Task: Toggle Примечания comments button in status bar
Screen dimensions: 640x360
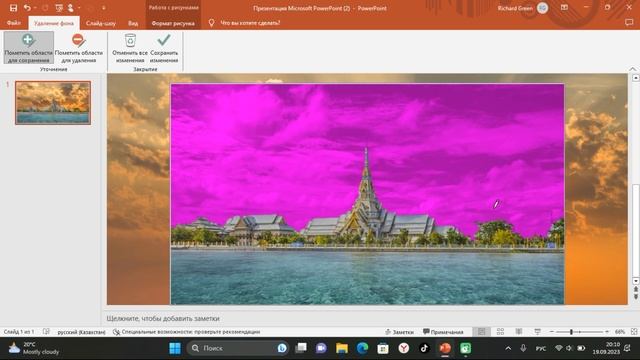Action: point(443,332)
